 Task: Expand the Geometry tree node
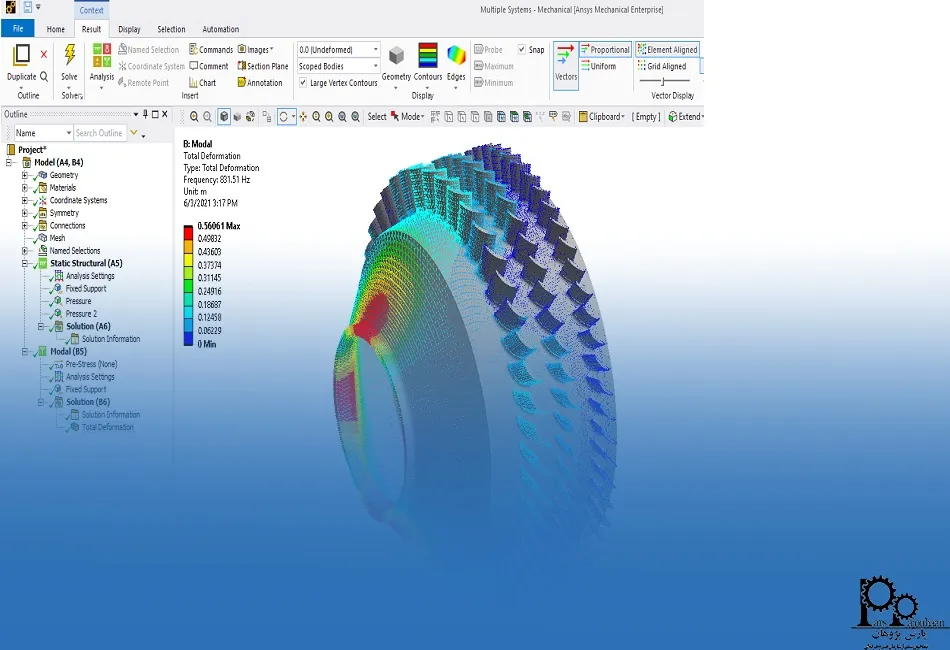(25, 175)
